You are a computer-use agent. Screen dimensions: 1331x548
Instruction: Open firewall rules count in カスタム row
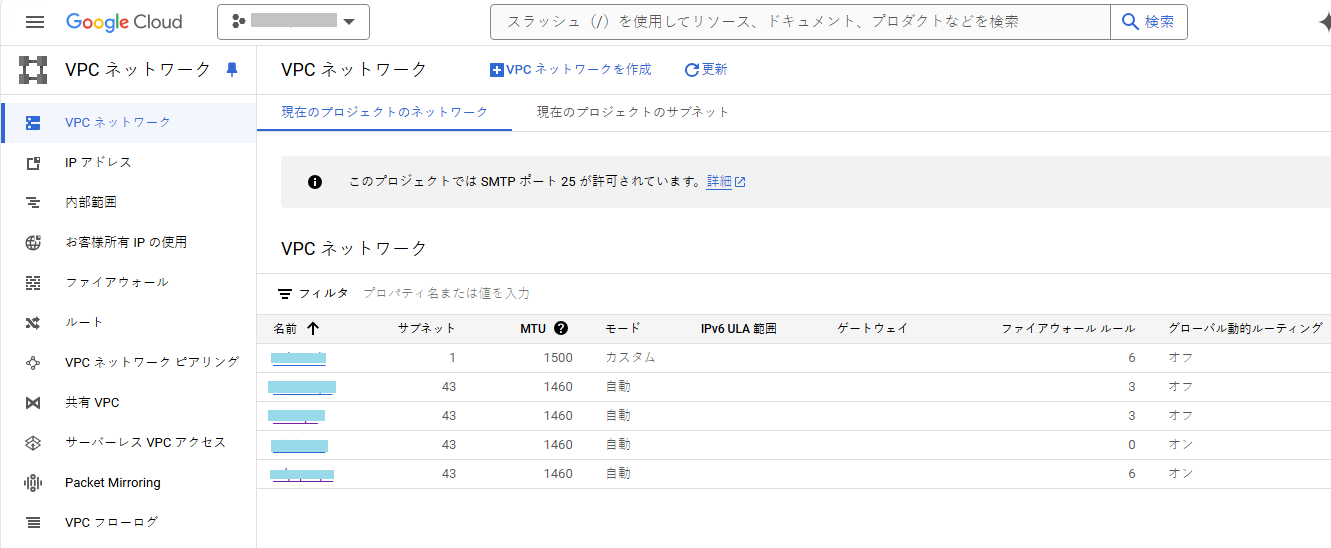pos(1132,357)
